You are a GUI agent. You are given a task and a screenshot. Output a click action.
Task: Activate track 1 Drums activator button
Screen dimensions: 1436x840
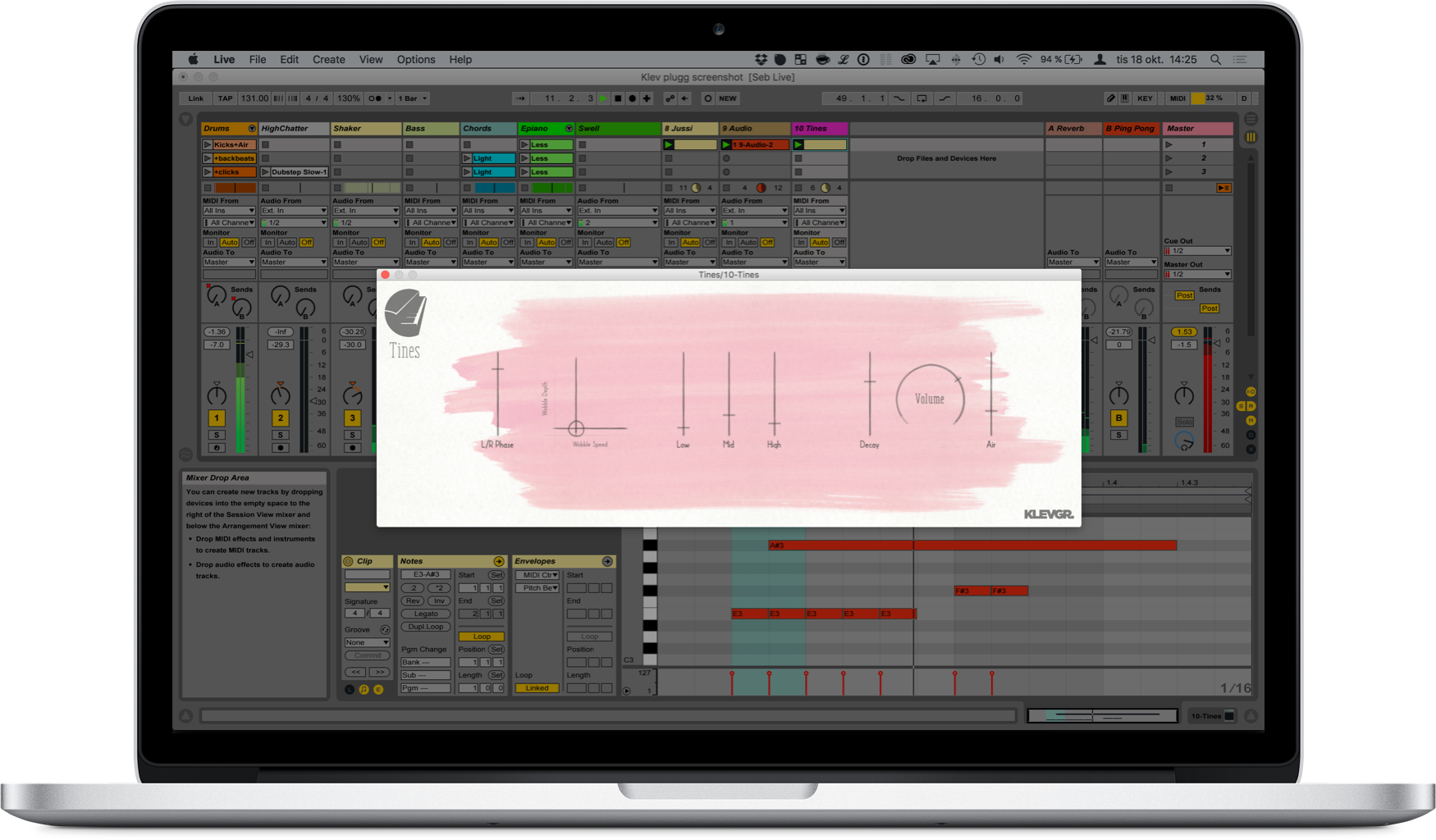[x=217, y=418]
